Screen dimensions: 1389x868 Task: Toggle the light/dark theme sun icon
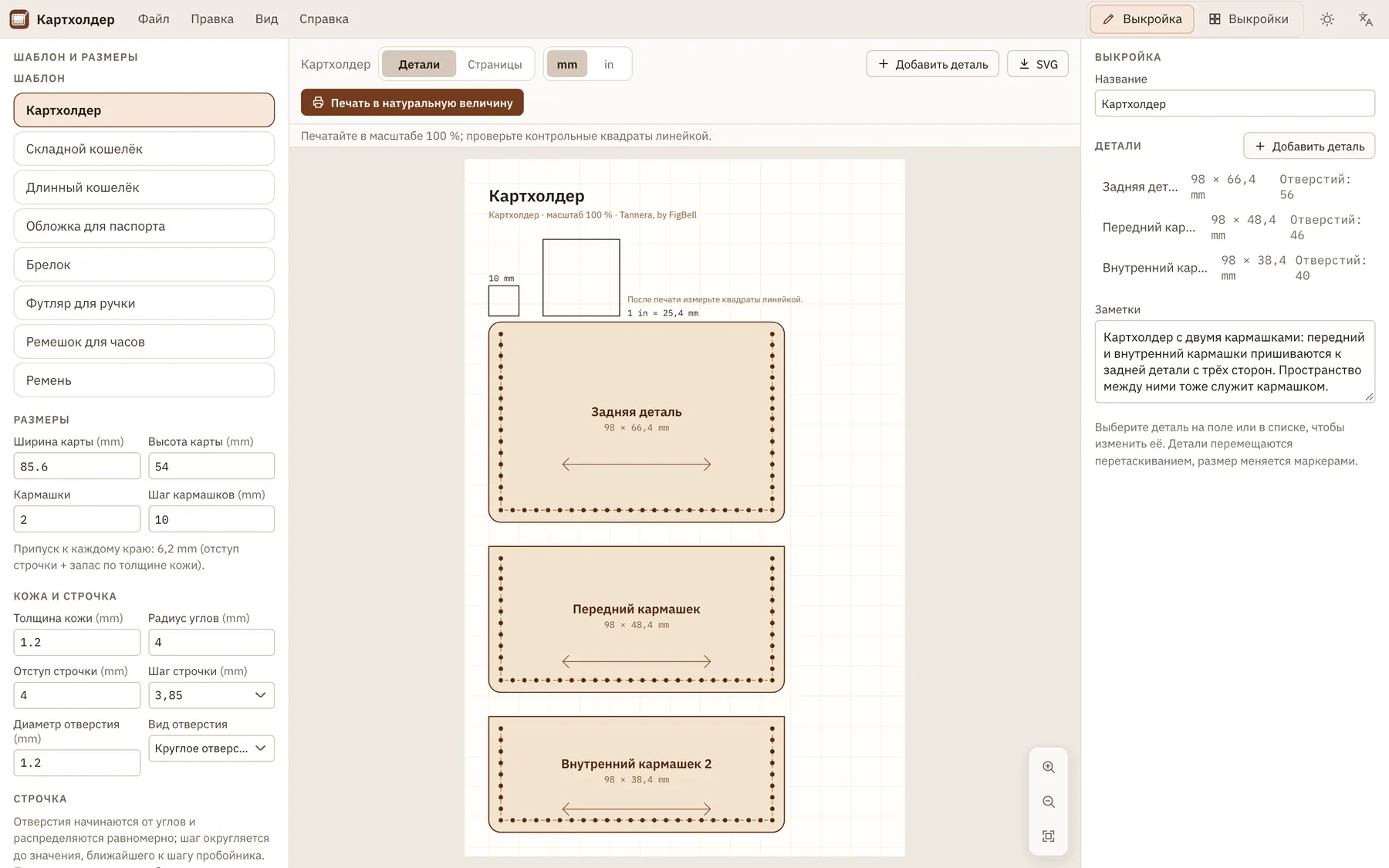click(1327, 19)
